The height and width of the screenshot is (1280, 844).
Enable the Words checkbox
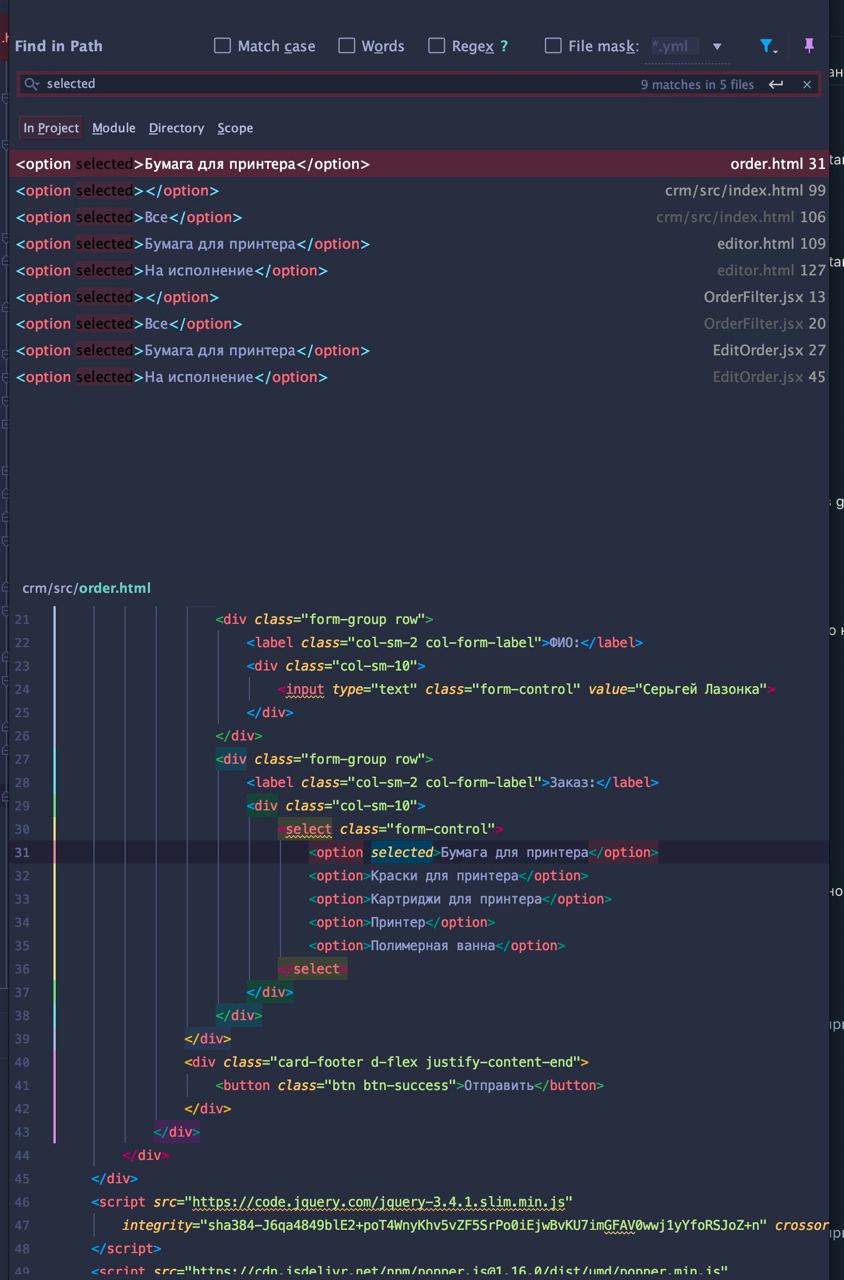pyautogui.click(x=347, y=46)
